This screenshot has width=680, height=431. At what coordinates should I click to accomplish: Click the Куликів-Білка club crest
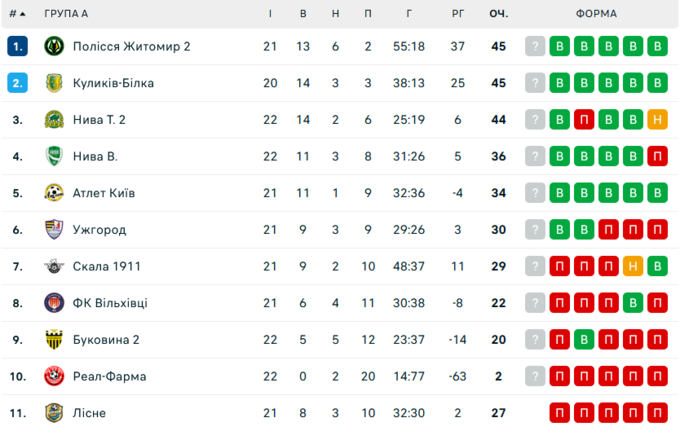54,83
